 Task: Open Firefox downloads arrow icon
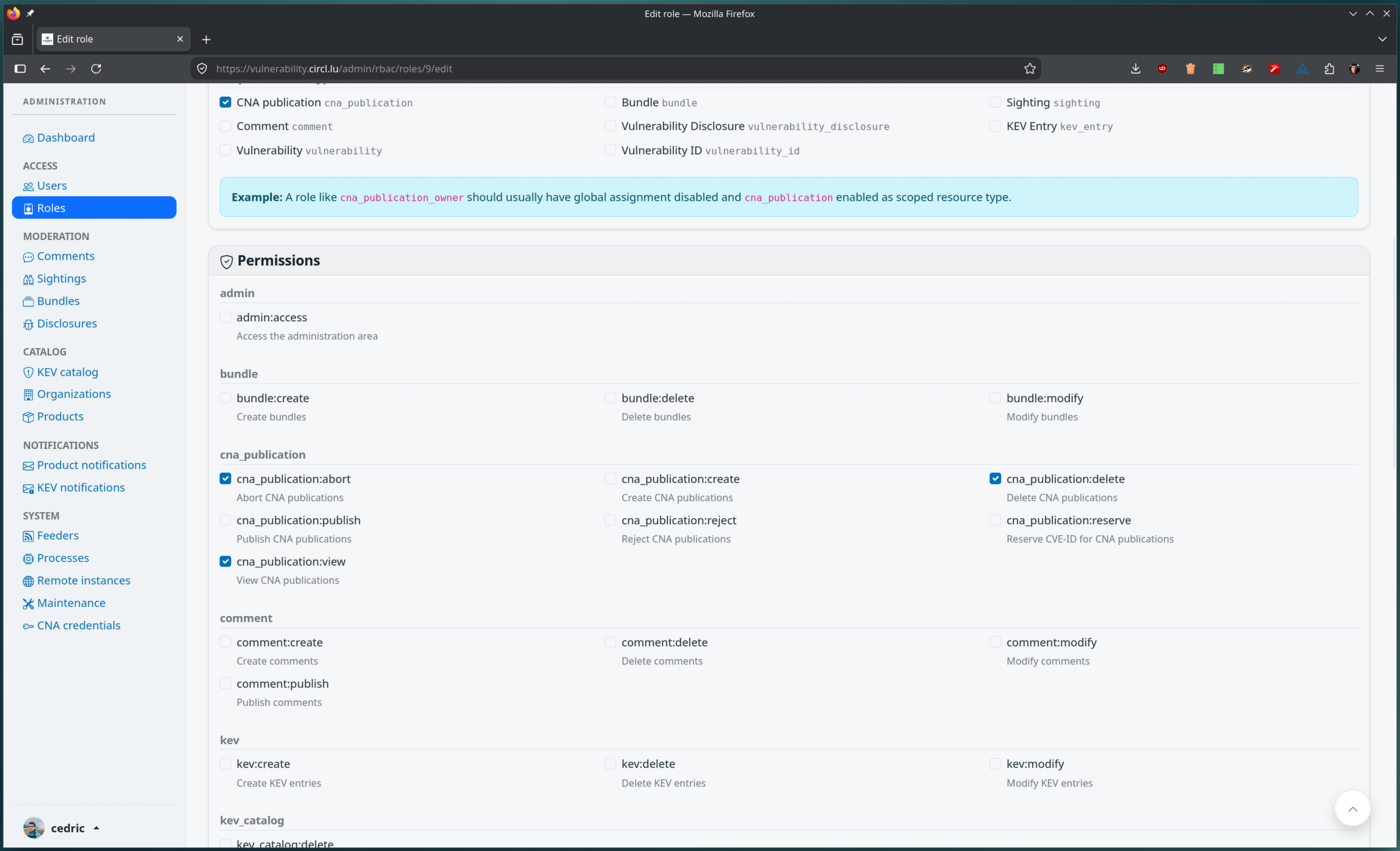click(x=1135, y=69)
